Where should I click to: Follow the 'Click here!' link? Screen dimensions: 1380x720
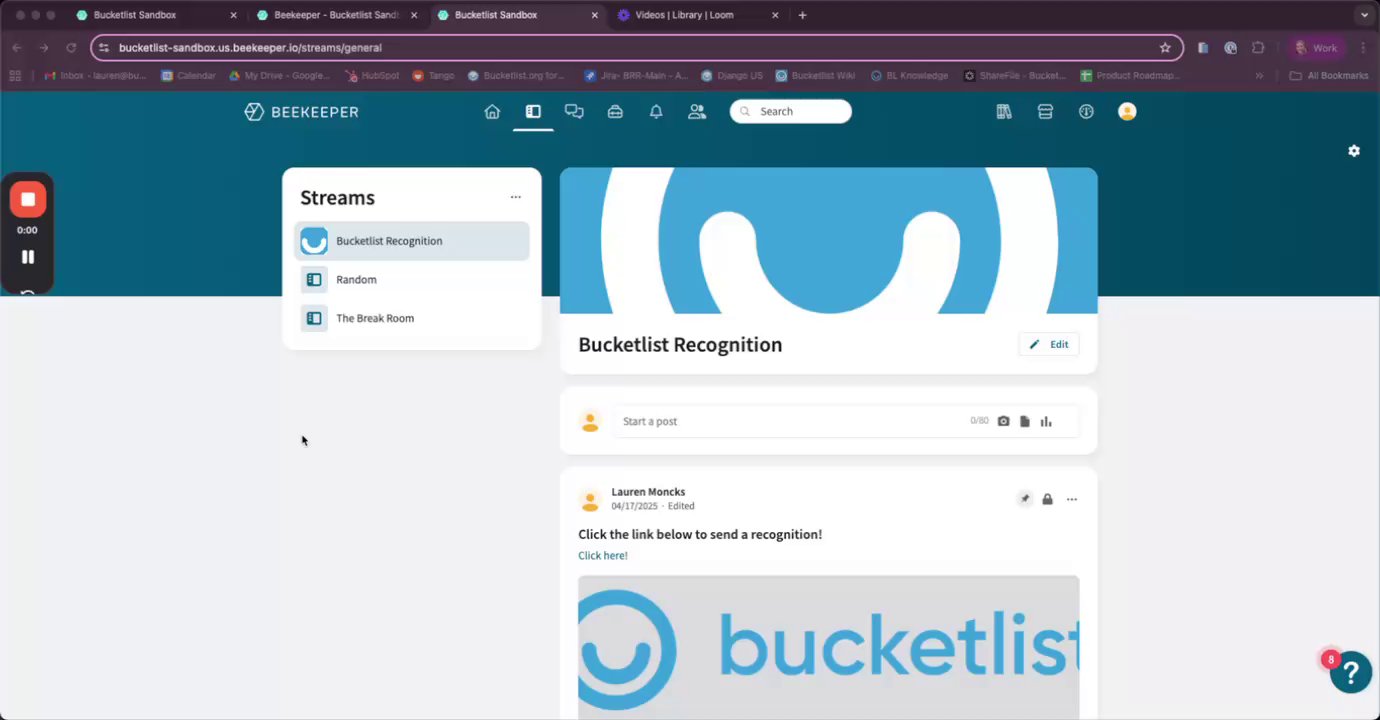coord(603,556)
